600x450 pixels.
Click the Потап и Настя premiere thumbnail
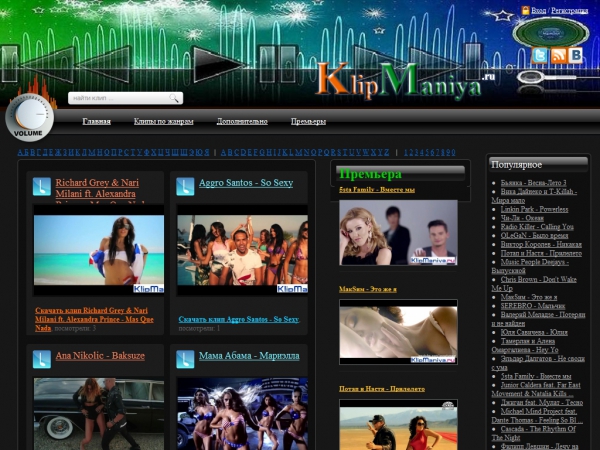398,425
